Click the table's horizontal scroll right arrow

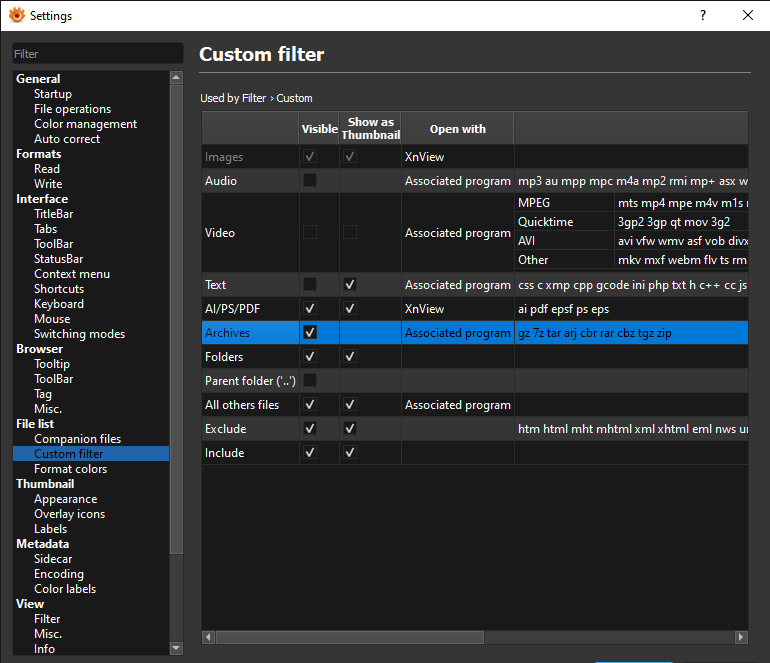[x=741, y=637]
